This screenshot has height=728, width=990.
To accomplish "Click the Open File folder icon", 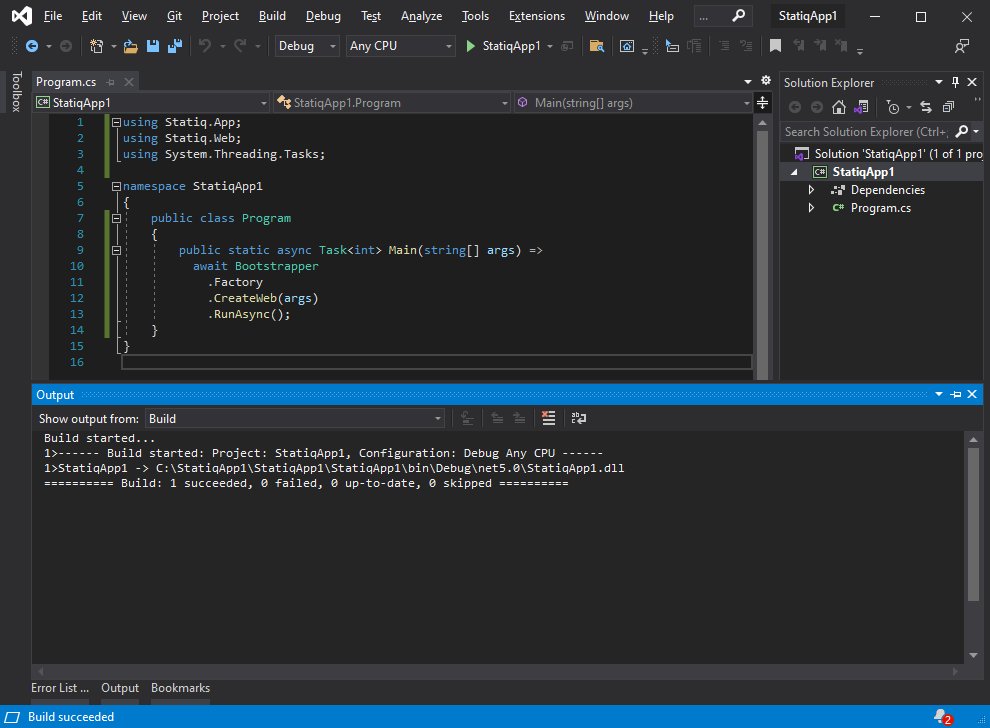I will 131,46.
